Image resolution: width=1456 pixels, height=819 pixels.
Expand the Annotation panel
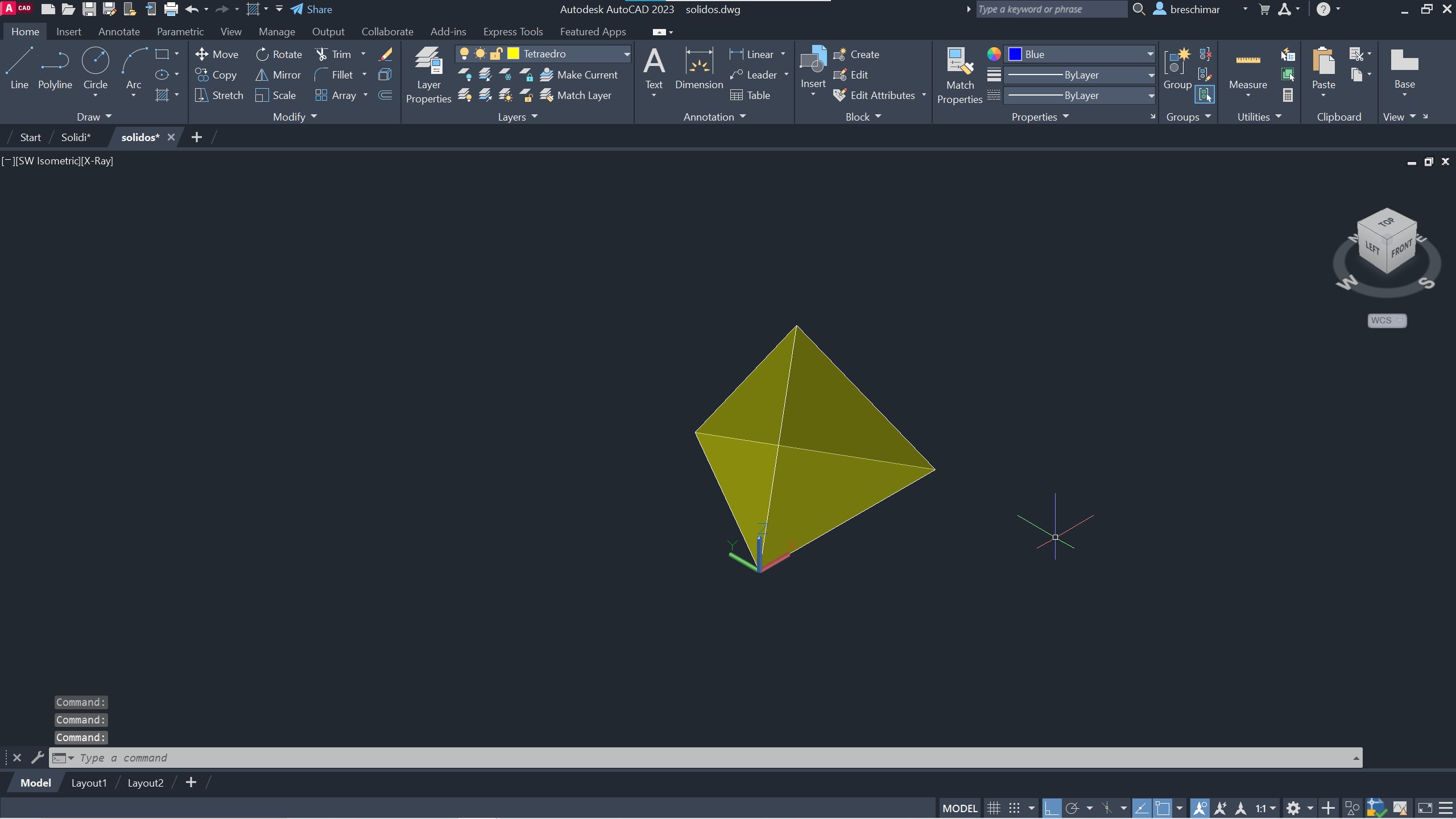[714, 117]
